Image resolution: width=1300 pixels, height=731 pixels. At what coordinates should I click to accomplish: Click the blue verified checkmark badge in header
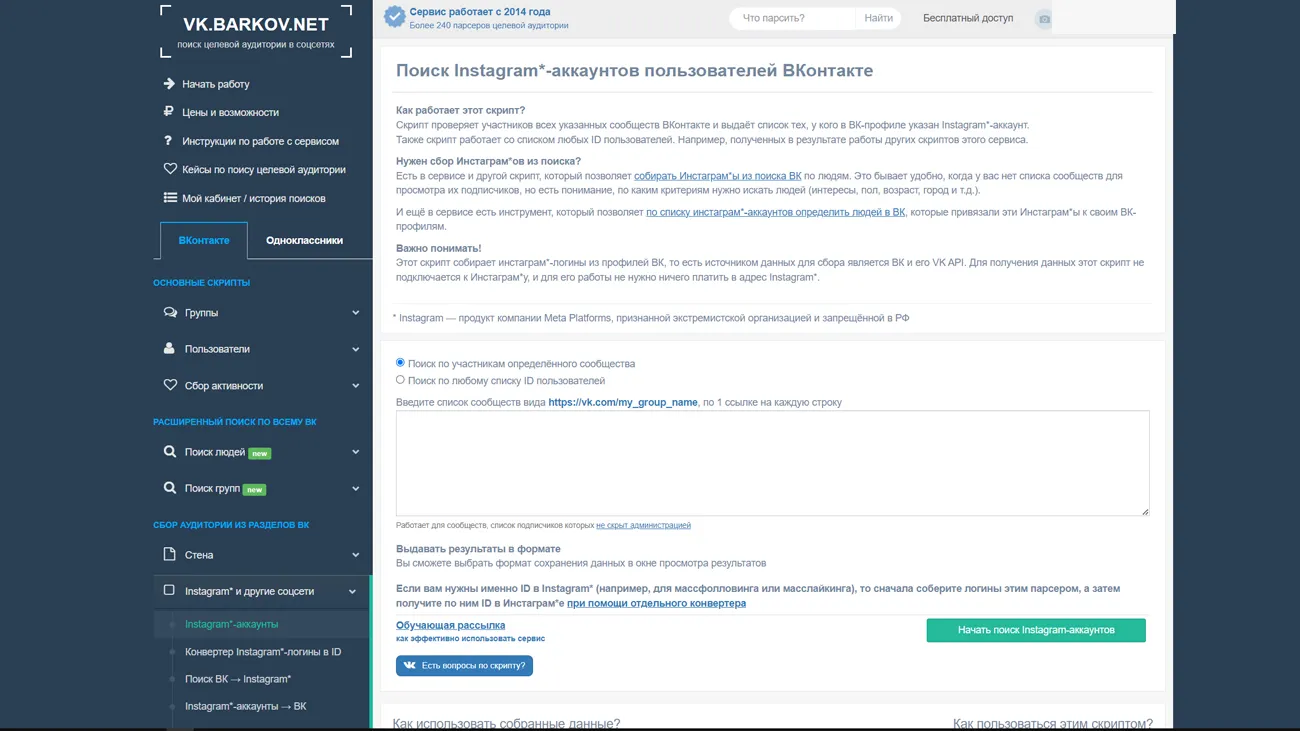tap(395, 17)
